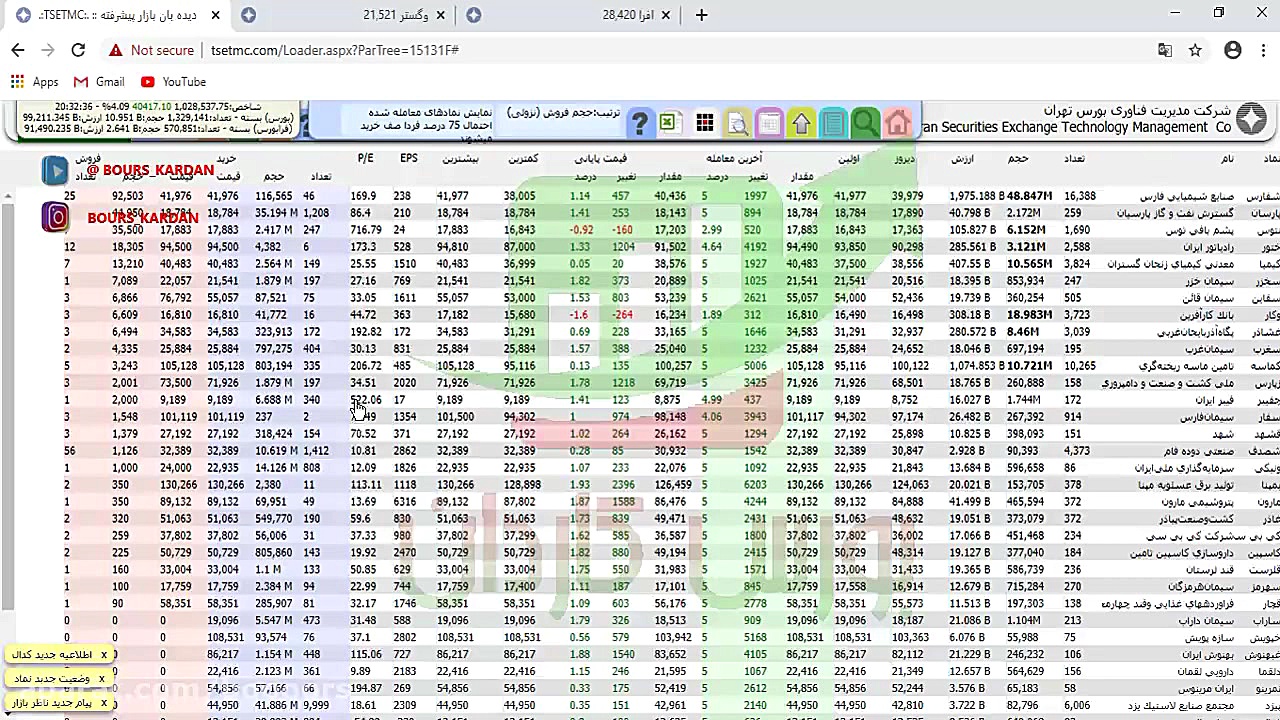Open the اطلاعیه جدید کدال notice
Image resolution: width=1280 pixels, height=720 pixels.
51,655
